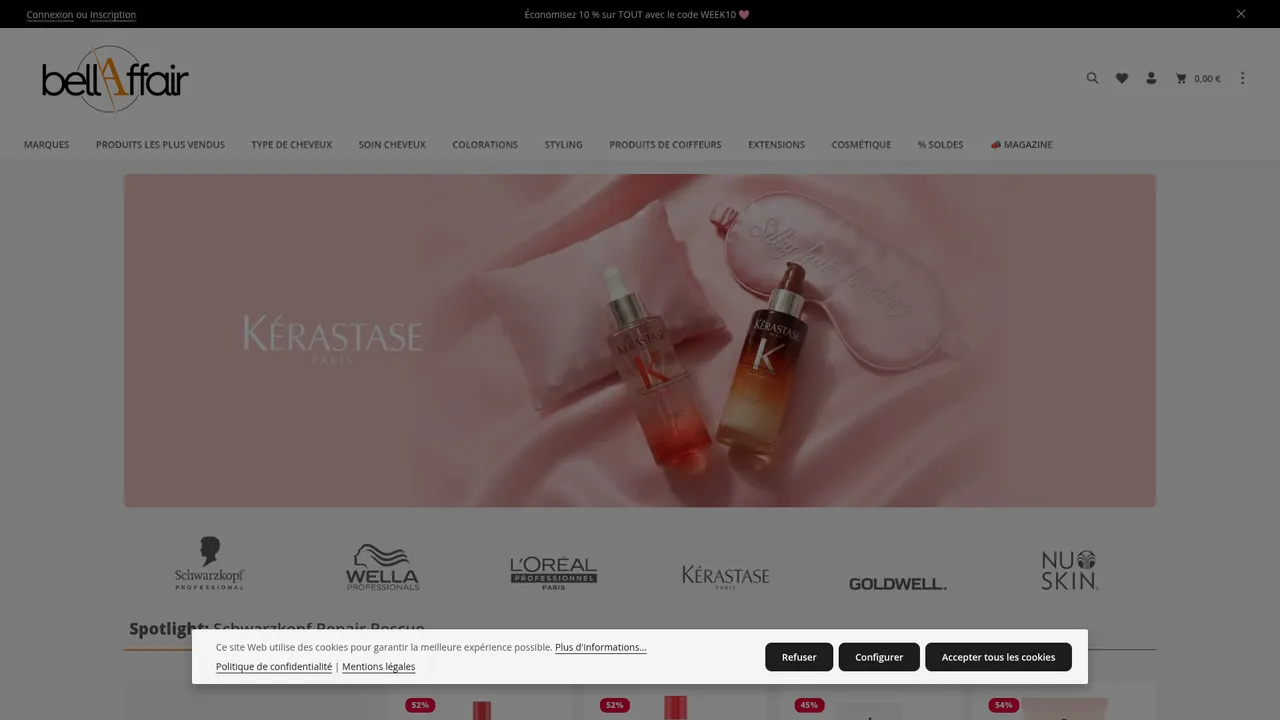Dismiss the WEEK10 promo banner
This screenshot has width=1280, height=720.
pos(1241,14)
